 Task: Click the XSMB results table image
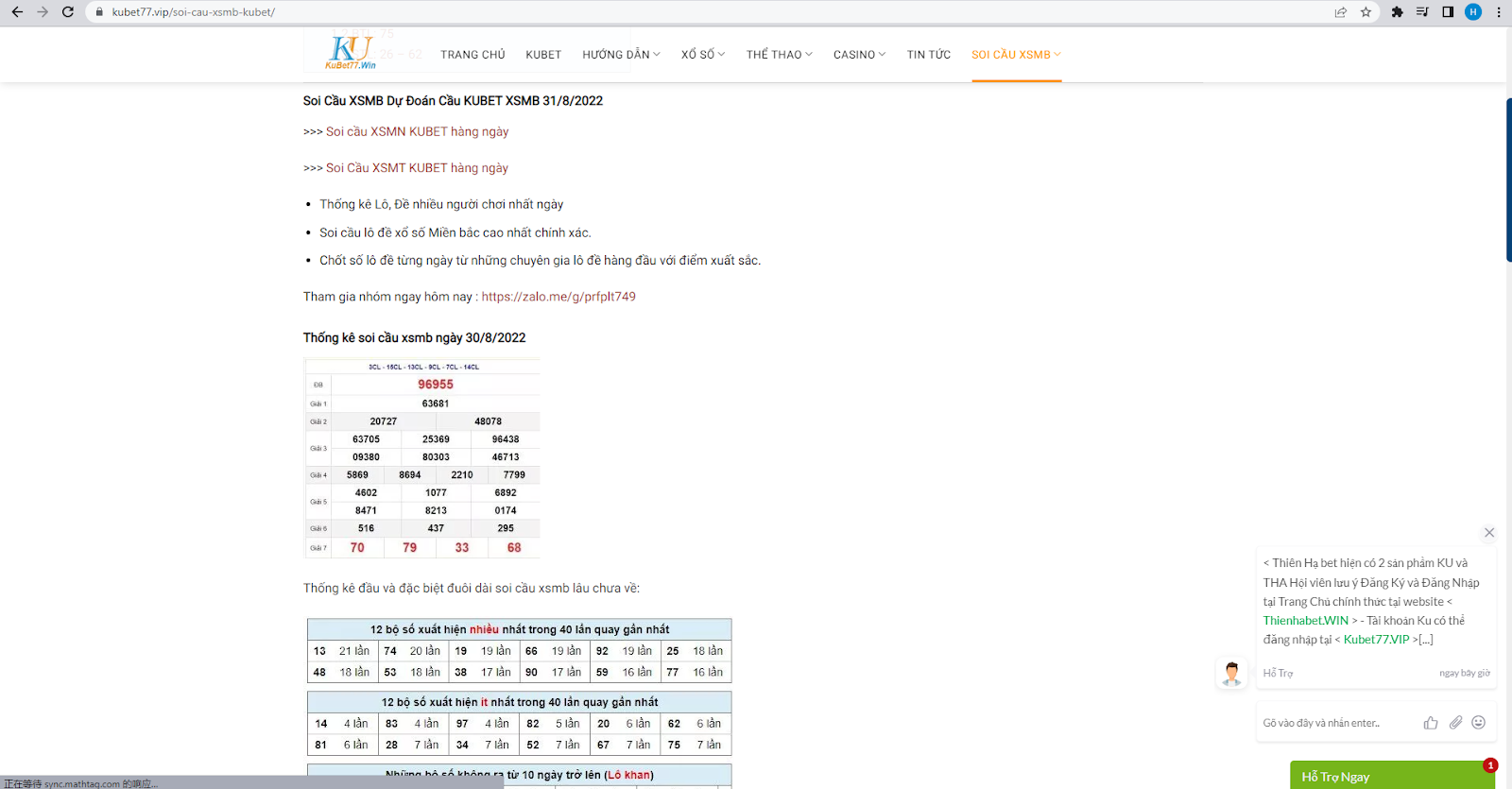(x=421, y=457)
